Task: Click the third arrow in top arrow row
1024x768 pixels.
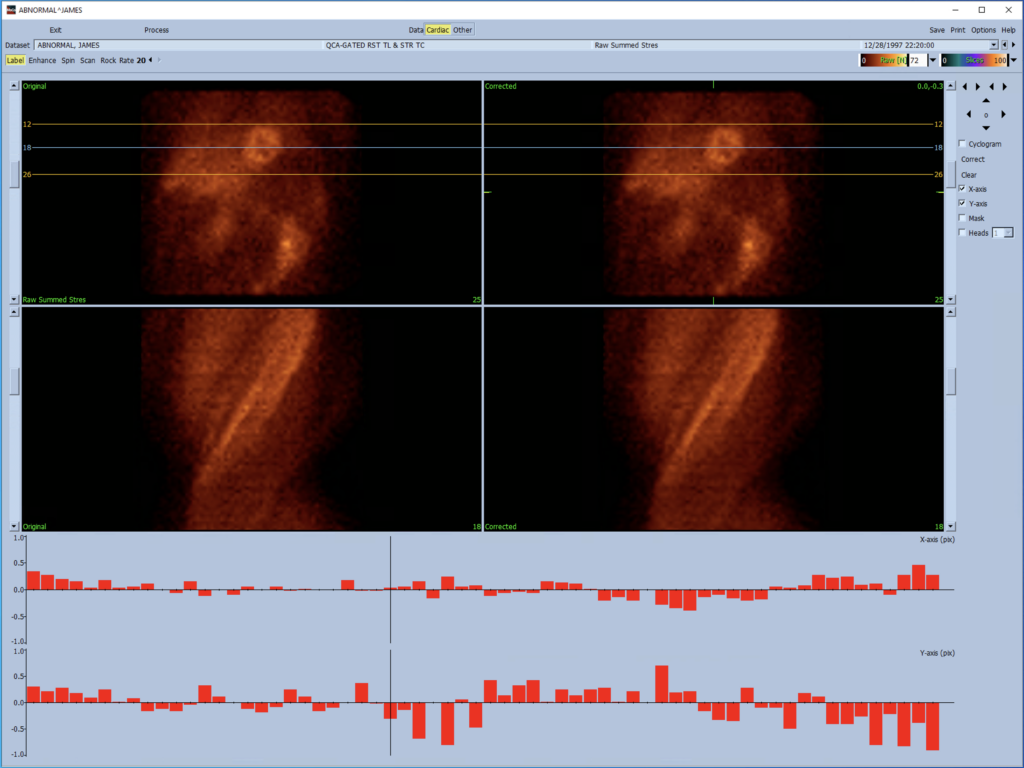Action: (991, 87)
